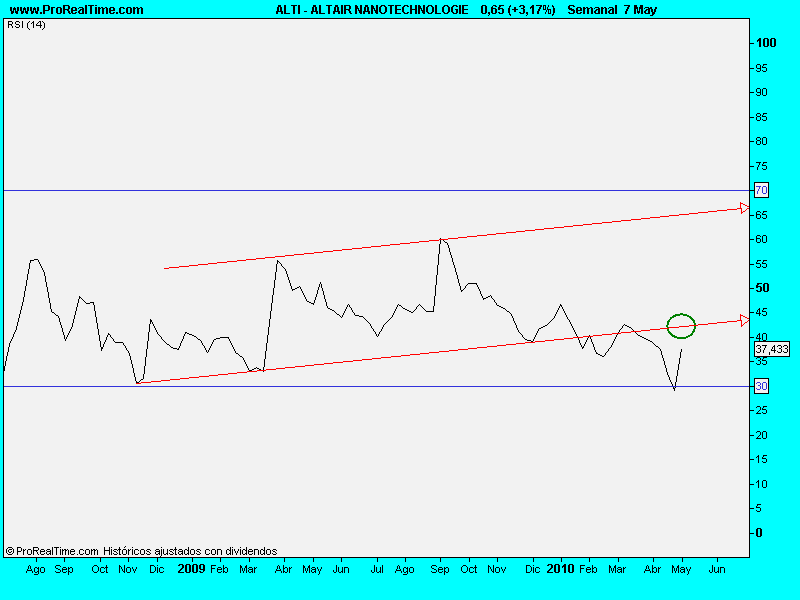The image size is (800, 600).
Task: Click the boxed 30 oversold level label
Action: tap(761, 386)
